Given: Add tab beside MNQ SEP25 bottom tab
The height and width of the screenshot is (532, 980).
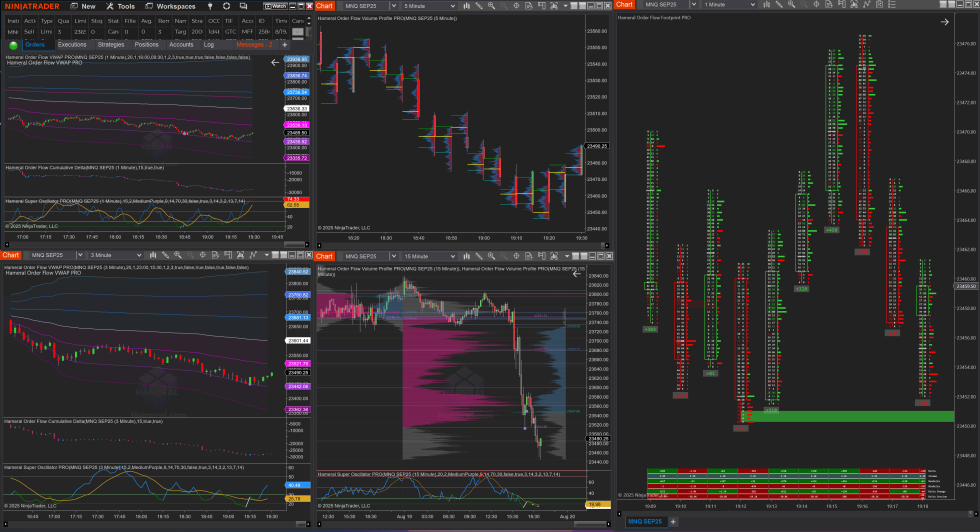Looking at the screenshot, I should point(673,521).
